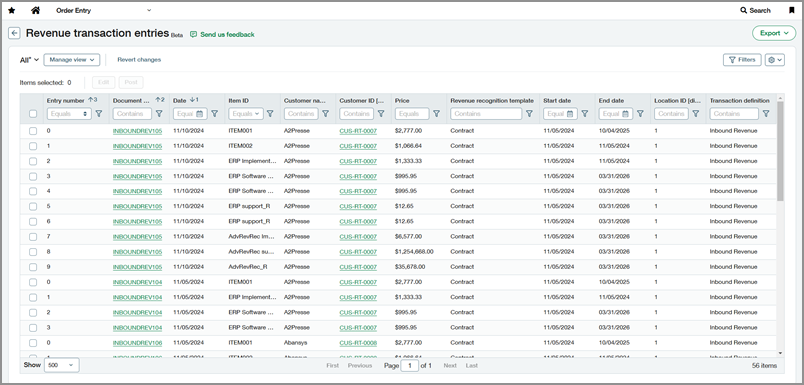Click the $1,254,668.00 price cell

pyautogui.click(x=414, y=252)
